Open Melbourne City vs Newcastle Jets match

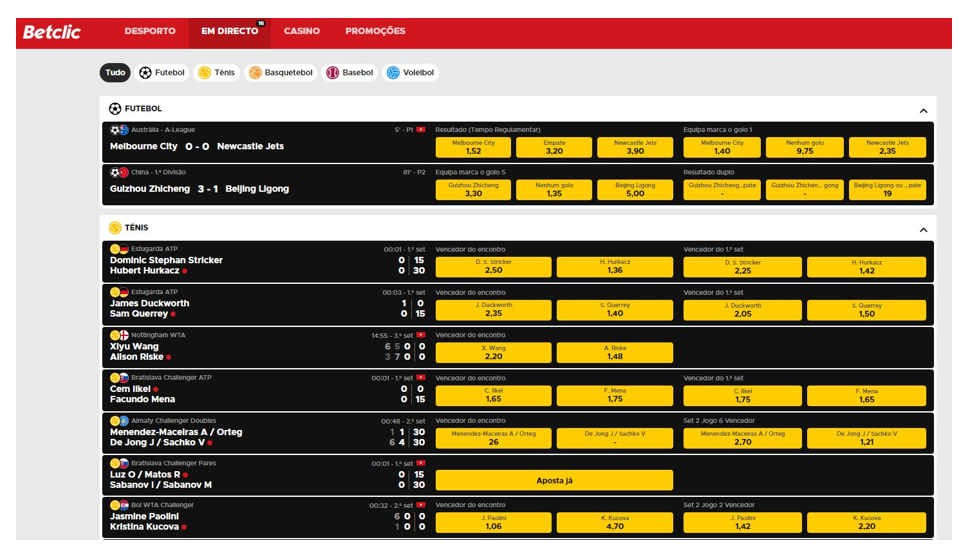coord(197,146)
